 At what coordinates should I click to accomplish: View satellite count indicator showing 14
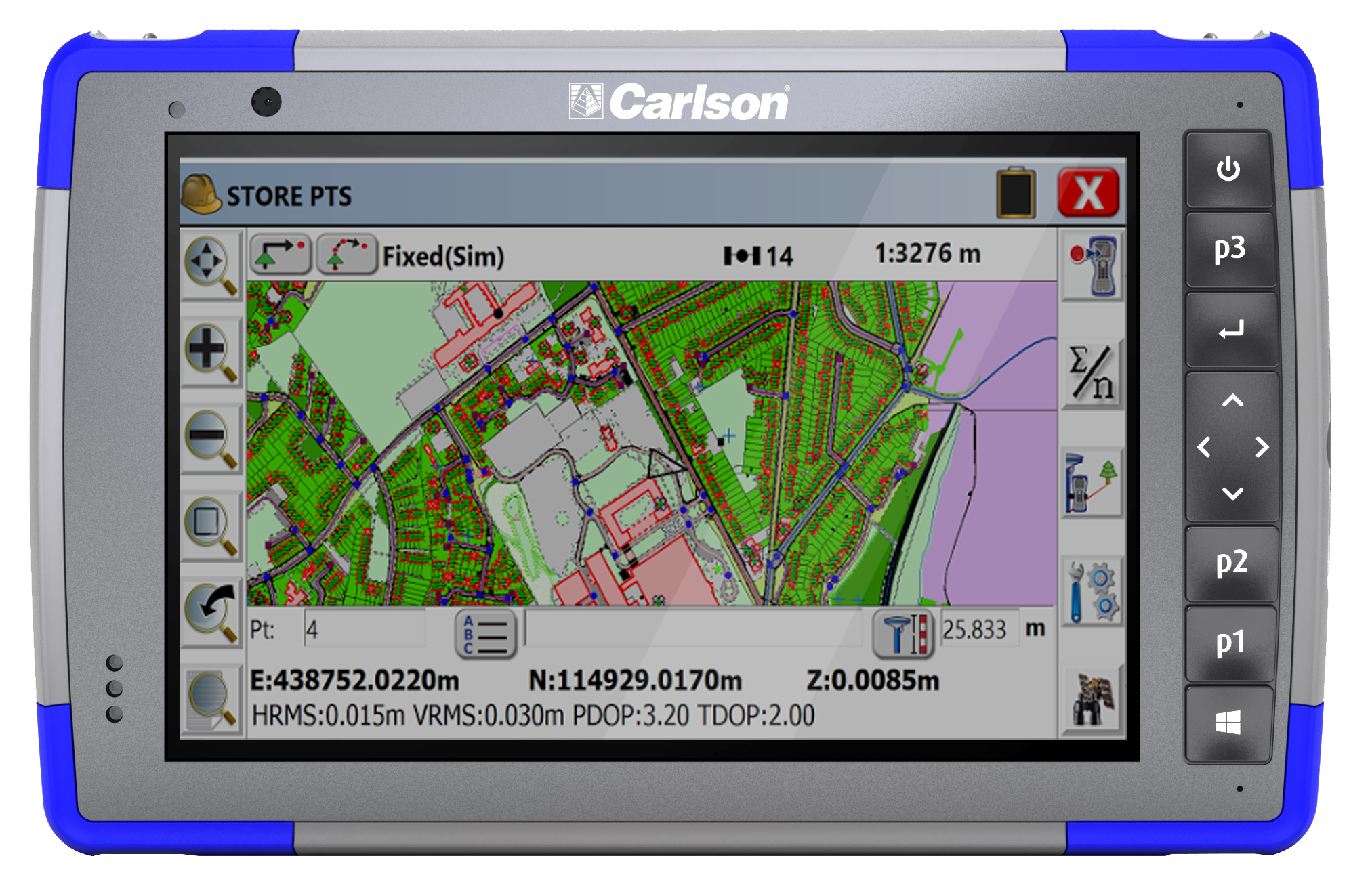pos(758,256)
